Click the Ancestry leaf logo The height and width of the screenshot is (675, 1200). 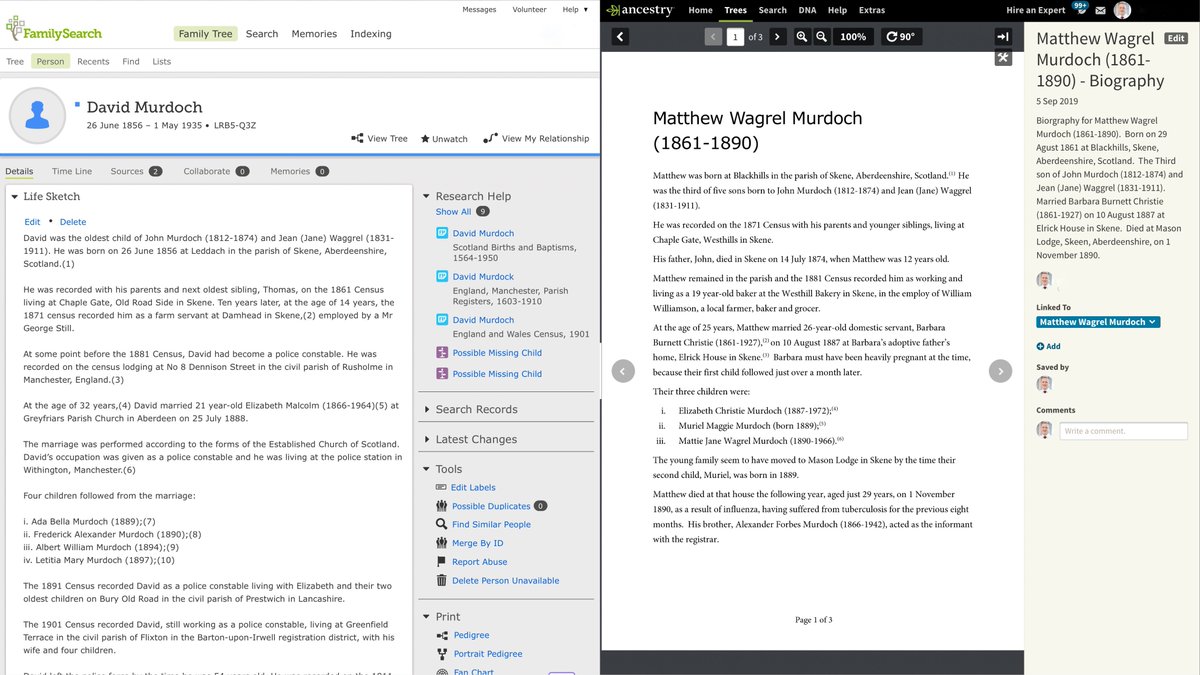pyautogui.click(x=614, y=10)
